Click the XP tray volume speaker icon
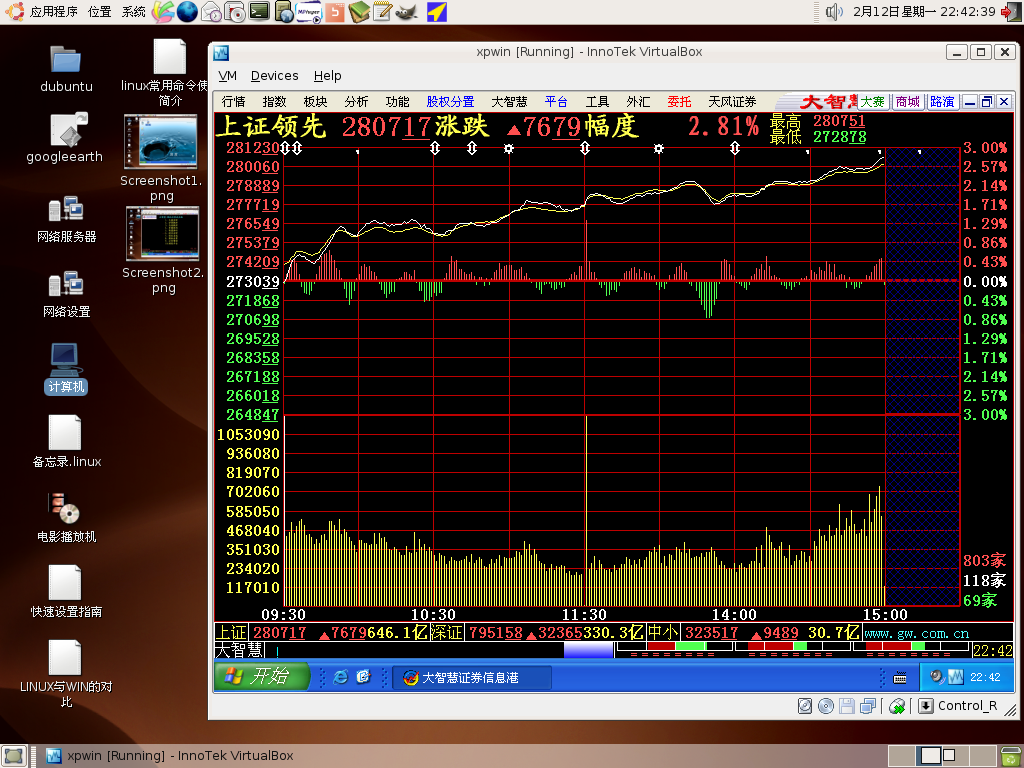This screenshot has height=768, width=1024. point(937,677)
